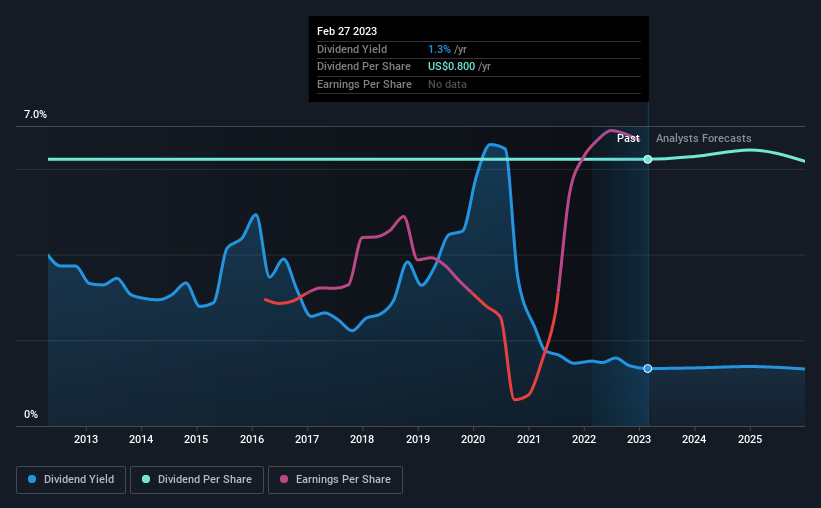Click the 1.3% dividend yield value in tooltip
This screenshot has height=508, width=821.
click(x=439, y=49)
